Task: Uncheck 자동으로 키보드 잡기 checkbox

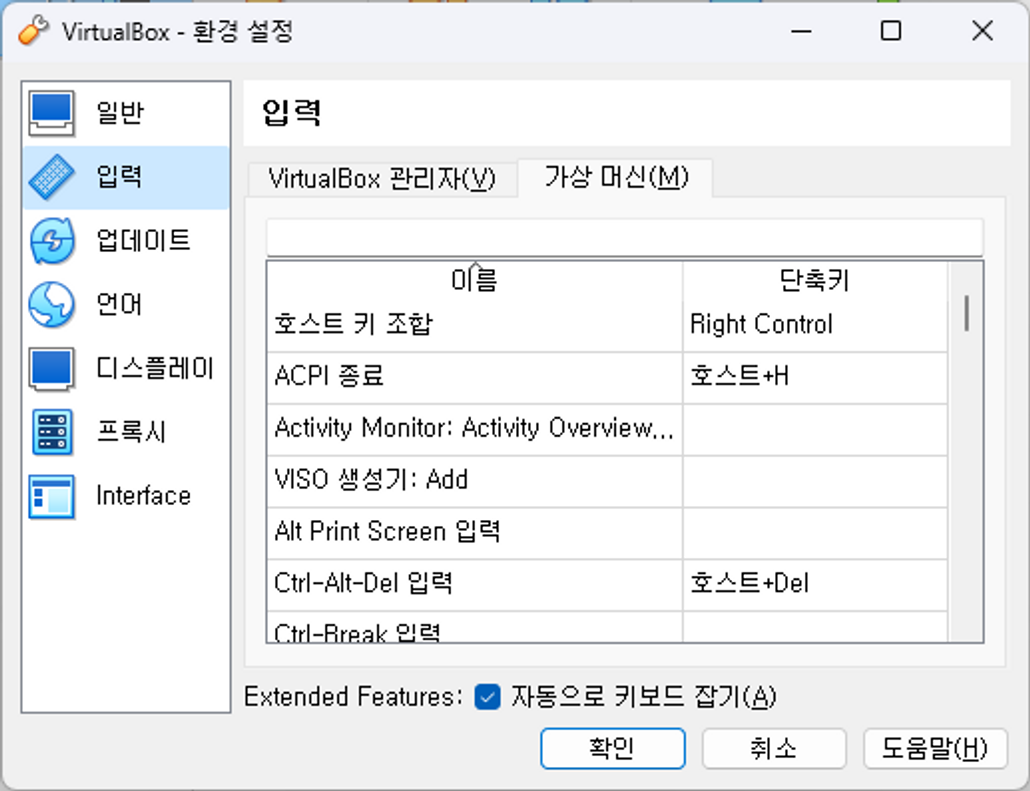Action: click(487, 697)
